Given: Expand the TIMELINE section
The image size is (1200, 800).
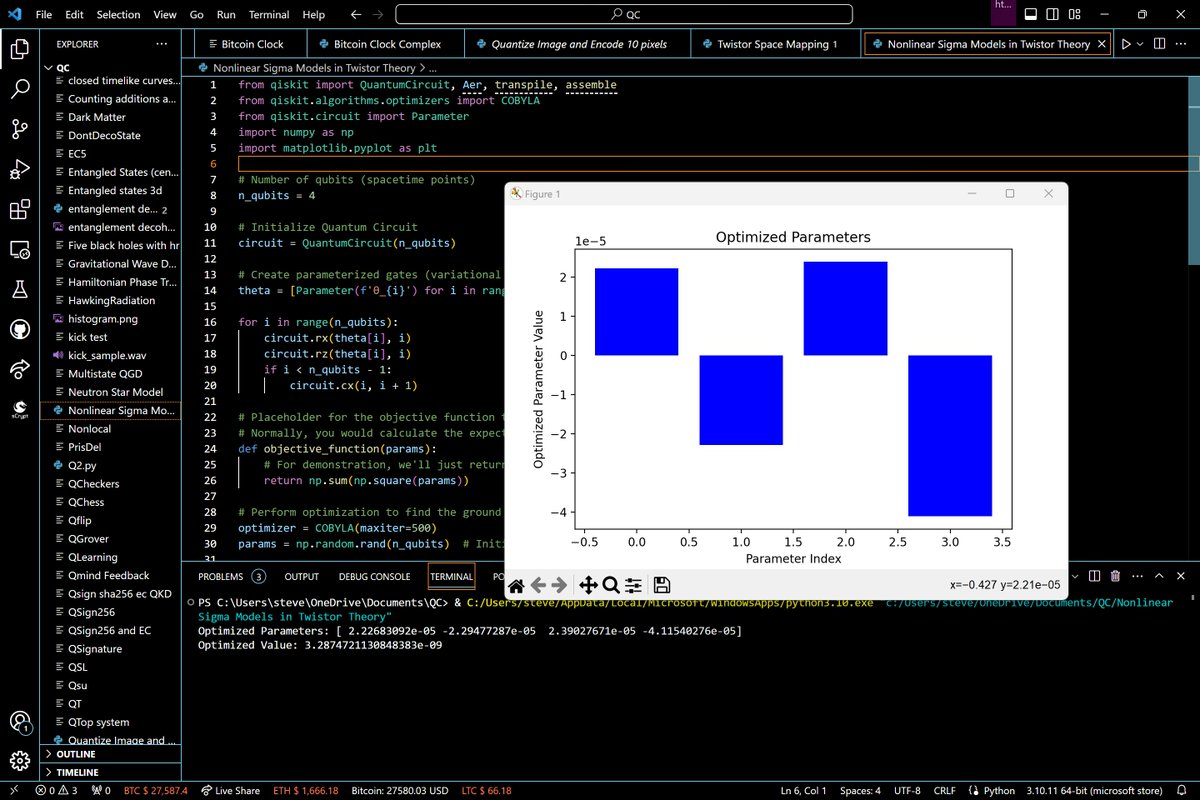Looking at the screenshot, I should pyautogui.click(x=77, y=772).
